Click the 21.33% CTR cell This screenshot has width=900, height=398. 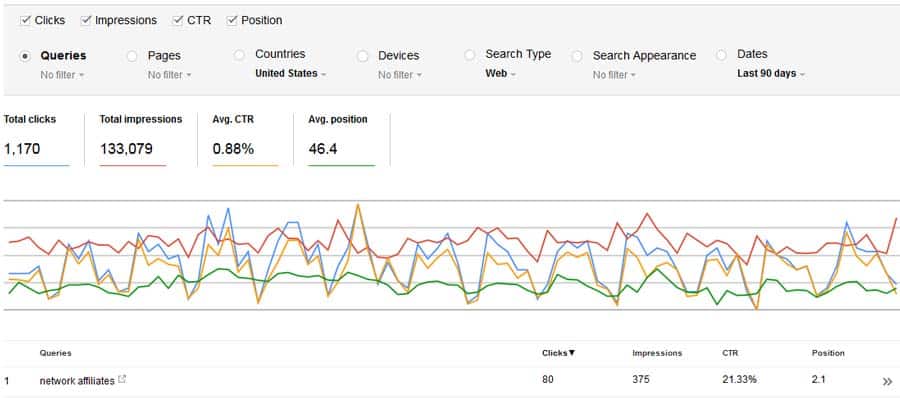tap(739, 380)
